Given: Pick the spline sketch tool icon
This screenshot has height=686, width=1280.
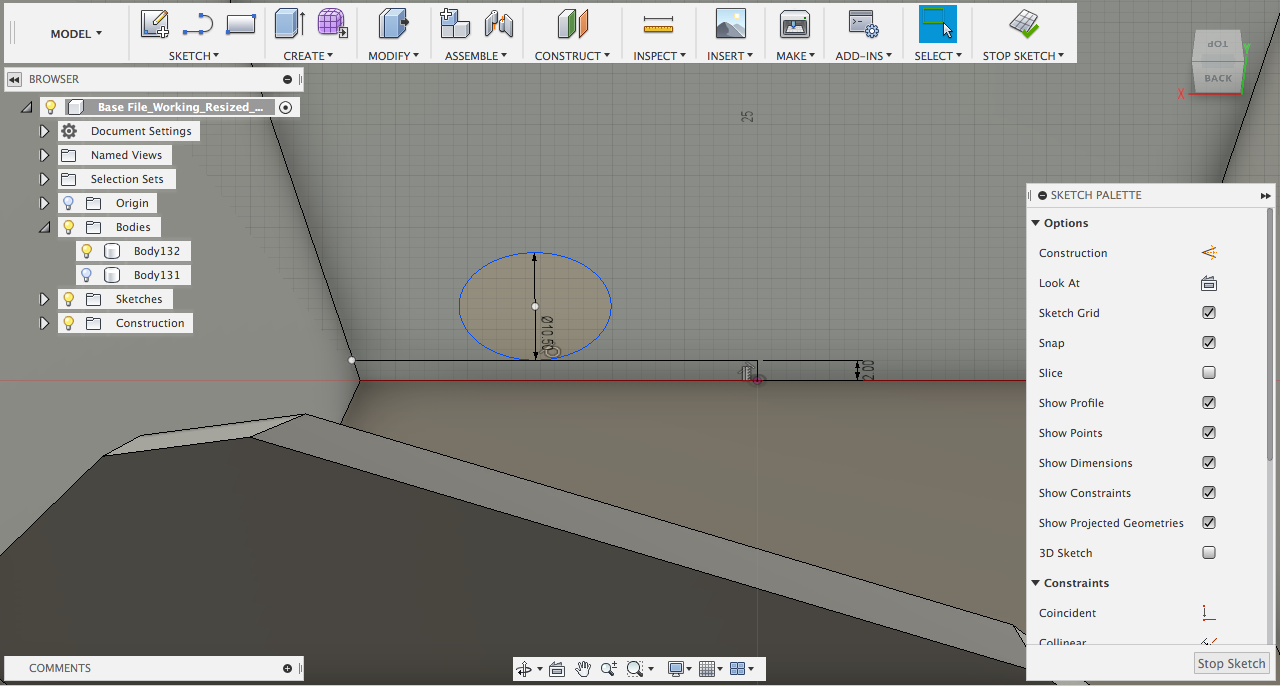Looking at the screenshot, I should click(198, 24).
